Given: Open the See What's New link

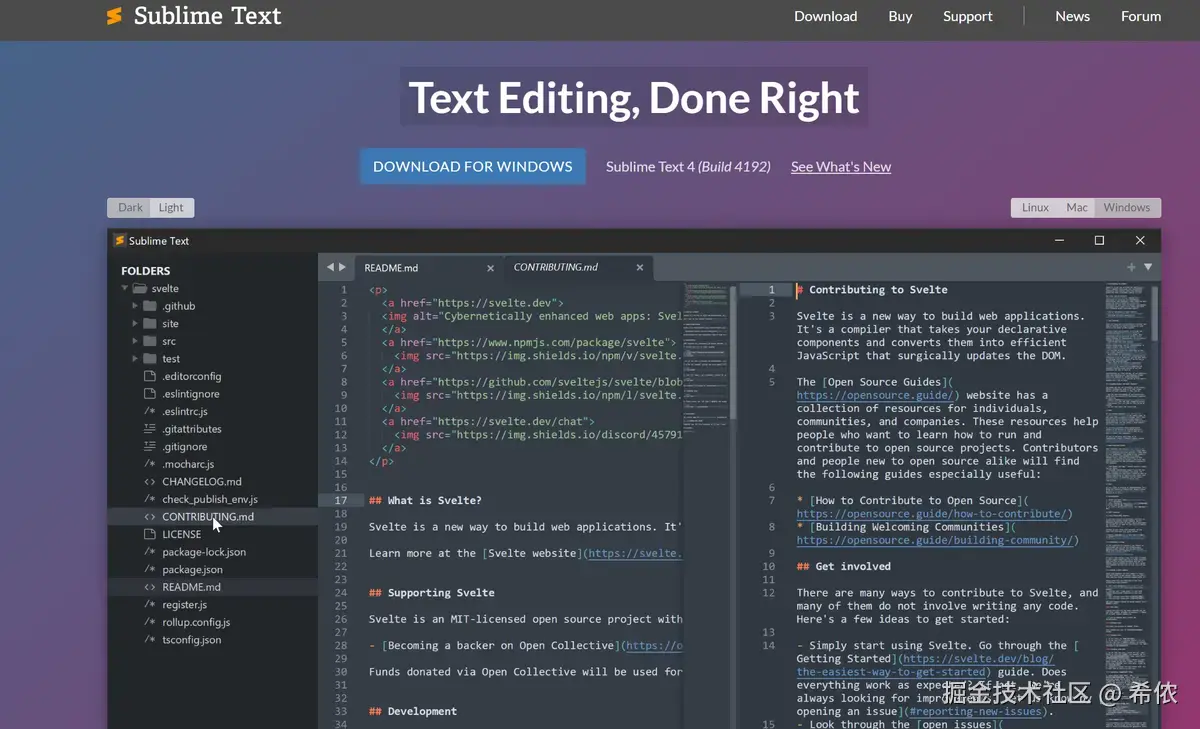Looking at the screenshot, I should (x=841, y=167).
